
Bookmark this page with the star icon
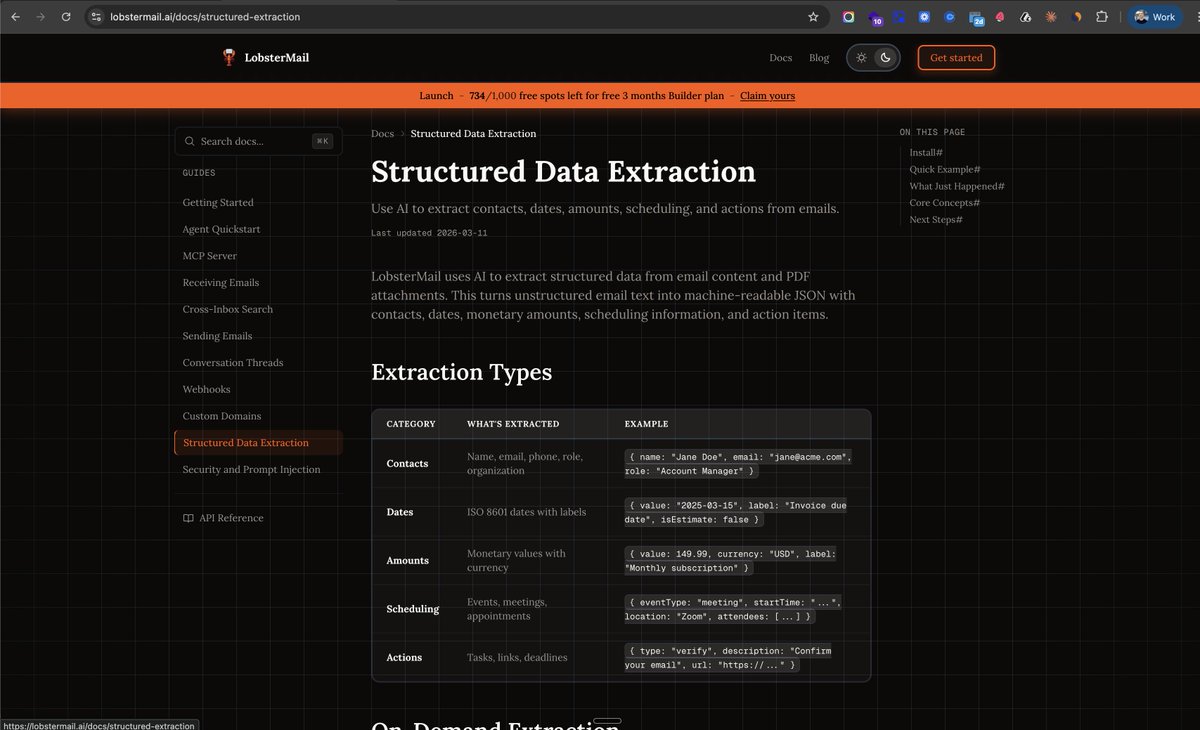pyautogui.click(x=813, y=17)
